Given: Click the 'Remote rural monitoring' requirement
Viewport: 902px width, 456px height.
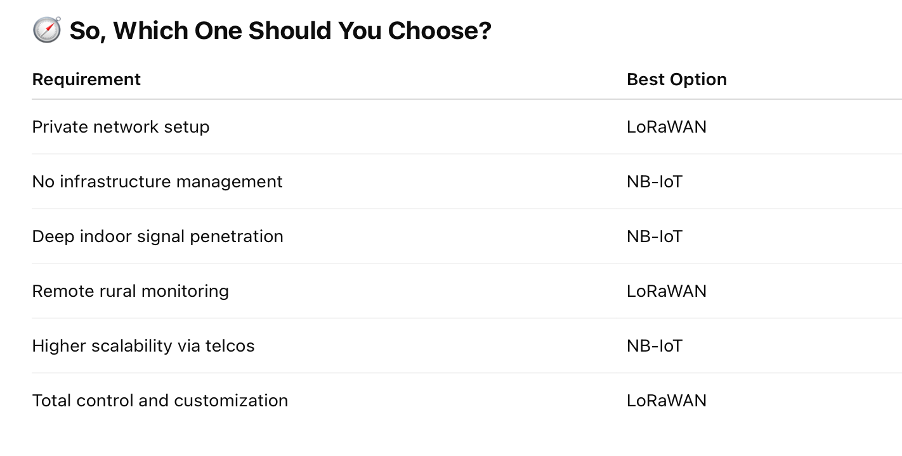Looking at the screenshot, I should coord(130,291).
